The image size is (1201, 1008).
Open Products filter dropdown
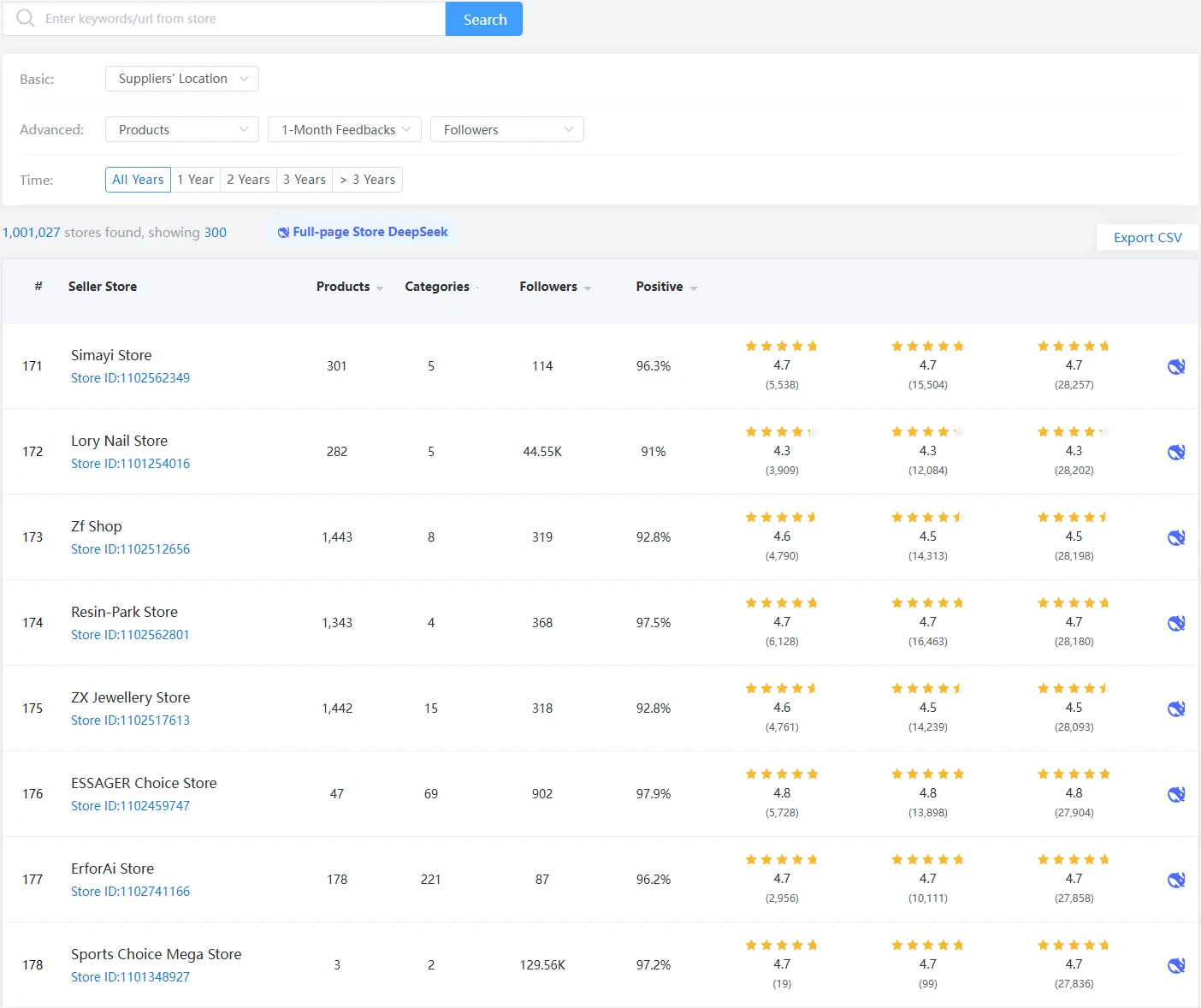(x=182, y=129)
